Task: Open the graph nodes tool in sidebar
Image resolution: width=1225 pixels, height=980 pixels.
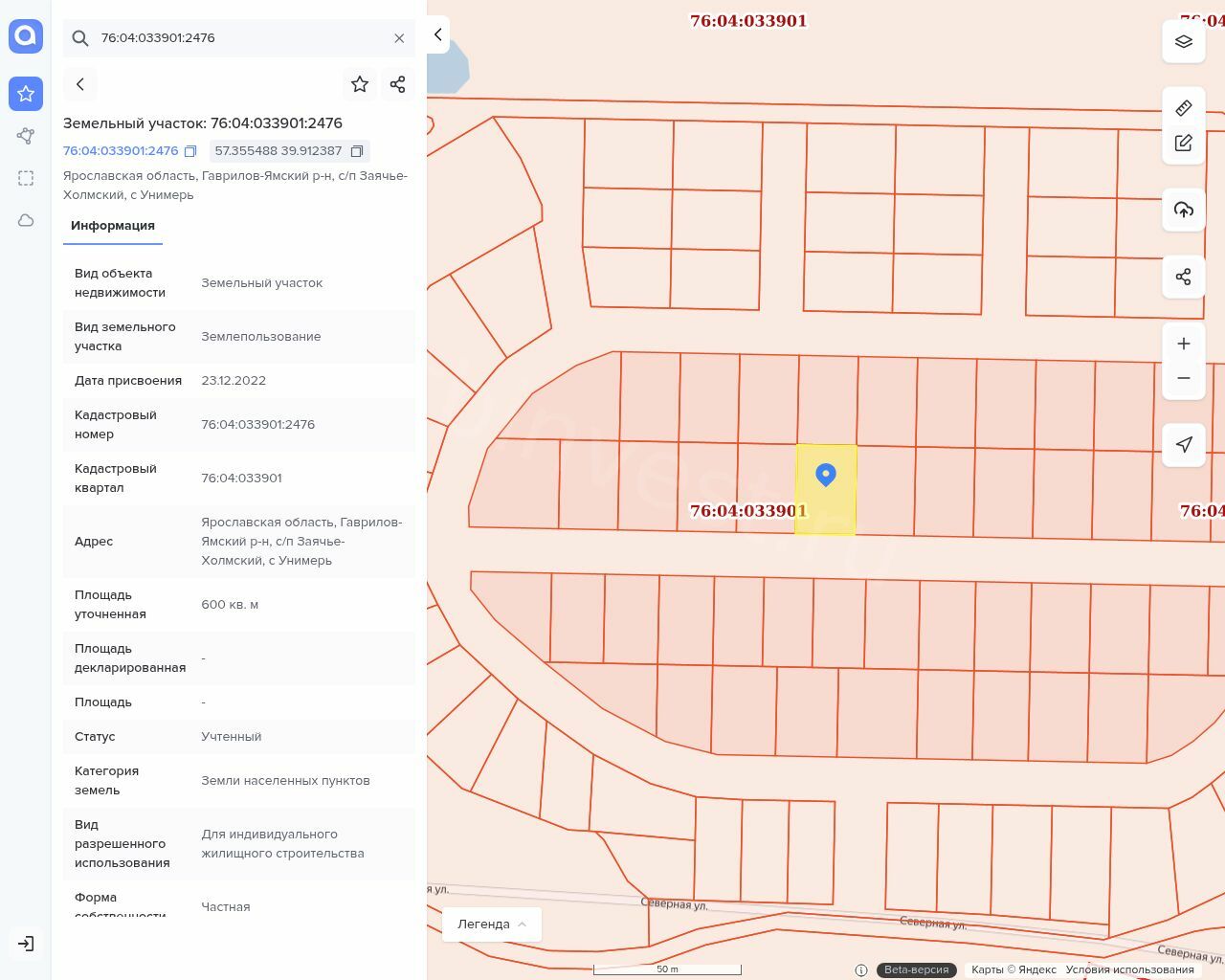Action: click(26, 136)
